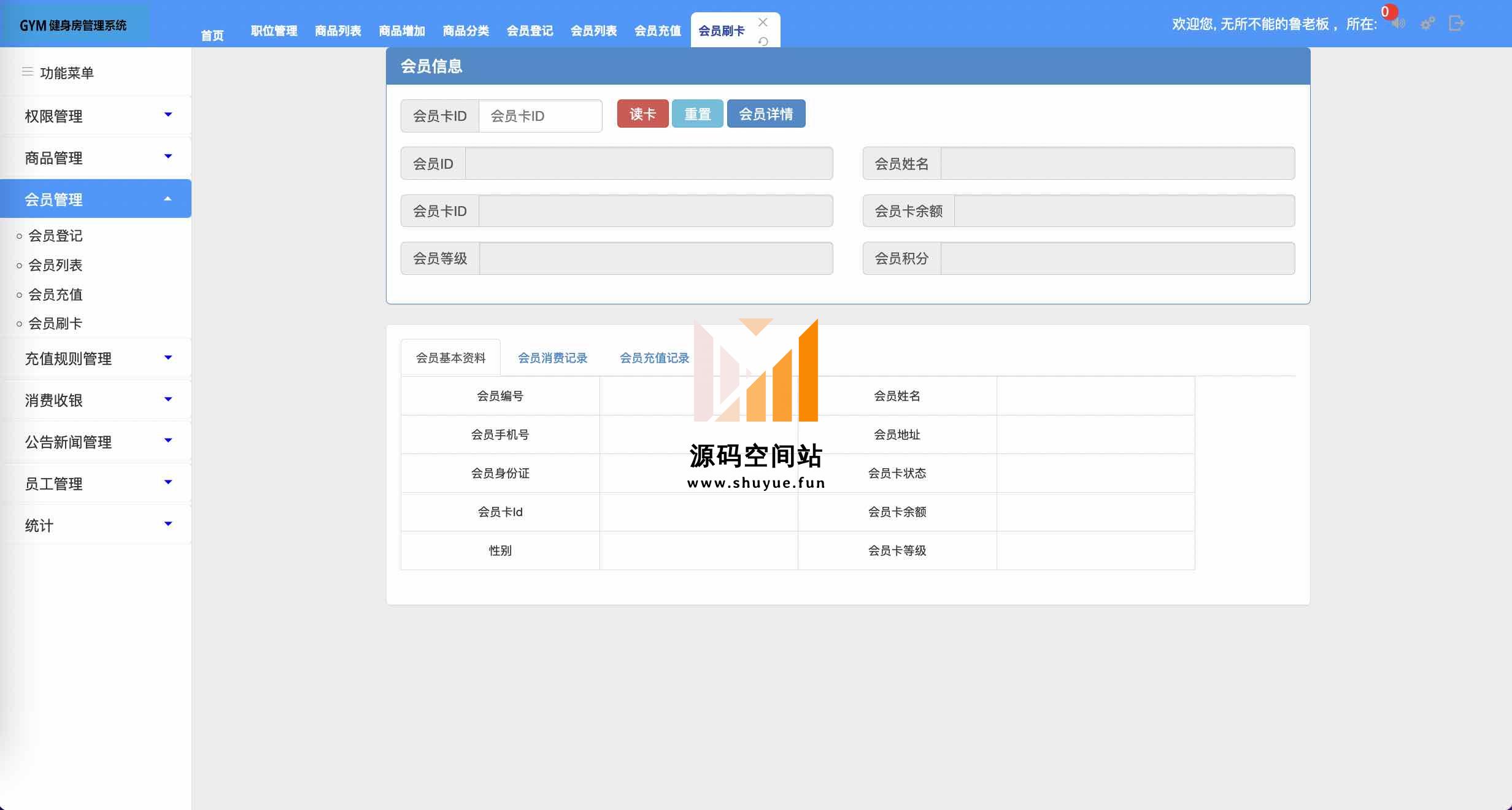This screenshot has width=1512, height=810.
Task: Click the 会员积分 field
Action: pyautogui.click(x=1117, y=258)
